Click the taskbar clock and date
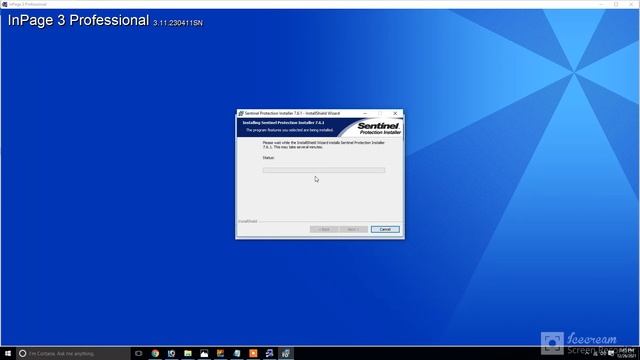 [627, 353]
